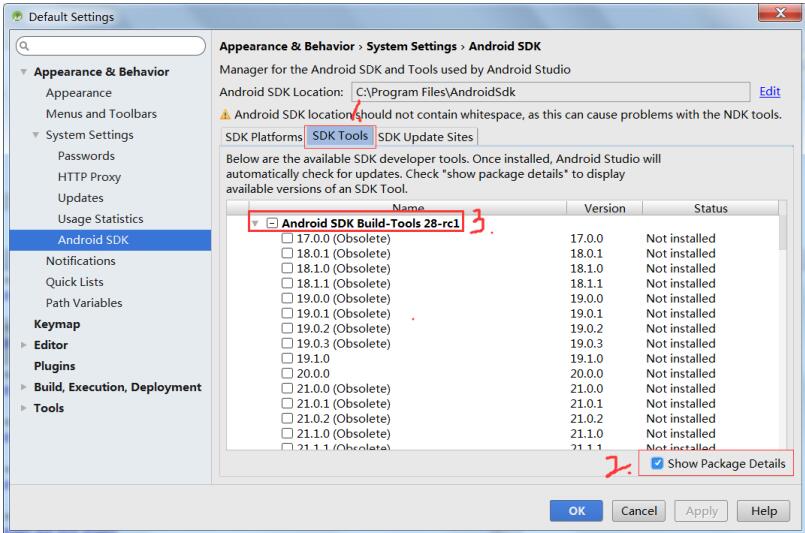Open Quick Lists settings

pyautogui.click(x=74, y=282)
